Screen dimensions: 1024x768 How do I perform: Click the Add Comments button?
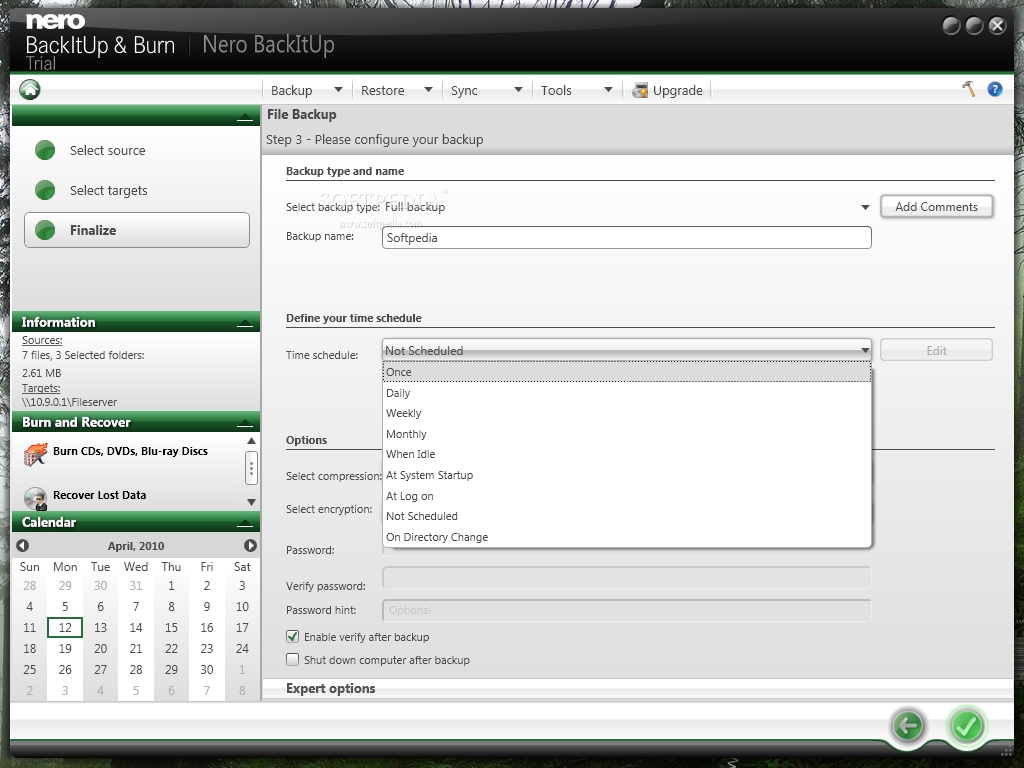[x=936, y=206]
